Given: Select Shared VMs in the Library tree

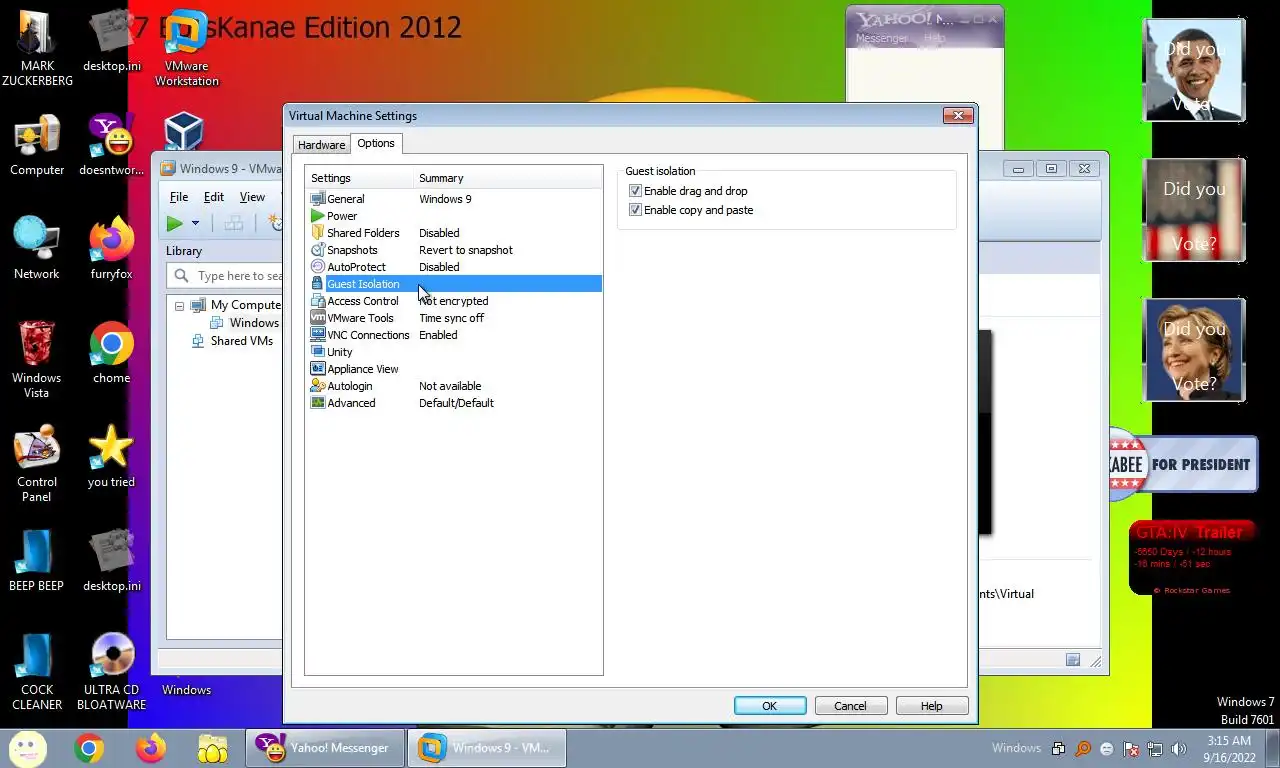Looking at the screenshot, I should coord(242,341).
